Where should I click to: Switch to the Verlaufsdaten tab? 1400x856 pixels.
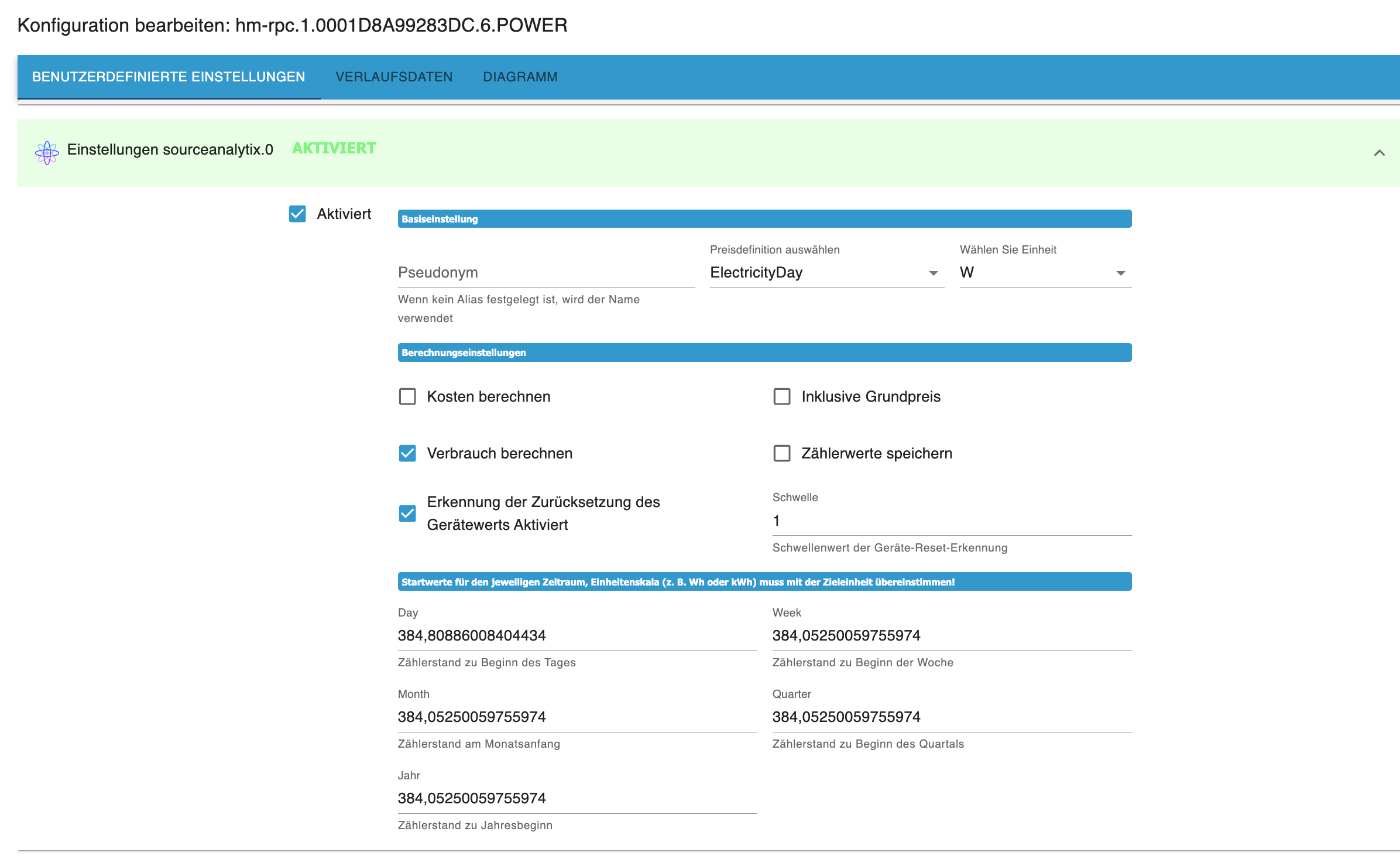coord(394,77)
